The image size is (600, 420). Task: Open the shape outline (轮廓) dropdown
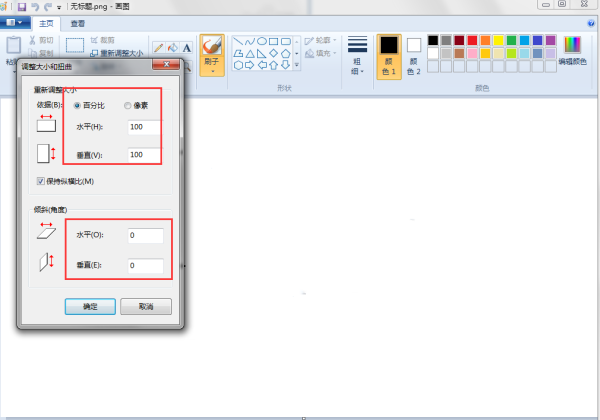[x=322, y=41]
